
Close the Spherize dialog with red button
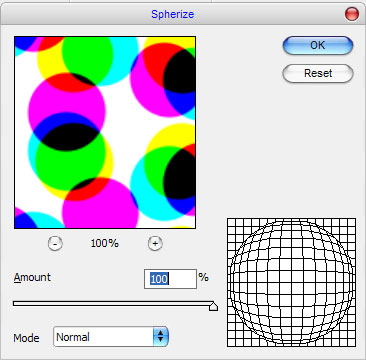[x=352, y=14]
